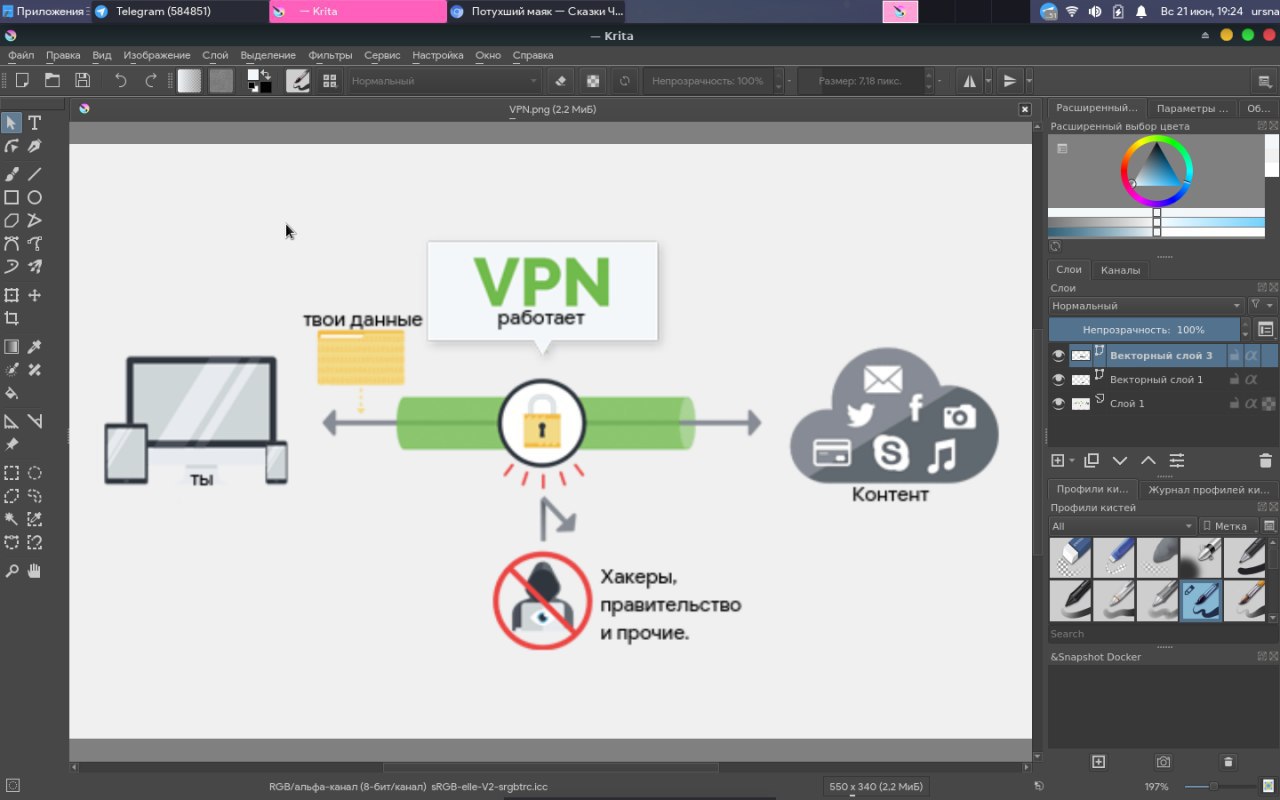Select the Polygon tool
This screenshot has height=800, width=1280.
pyautogui.click(x=11, y=220)
